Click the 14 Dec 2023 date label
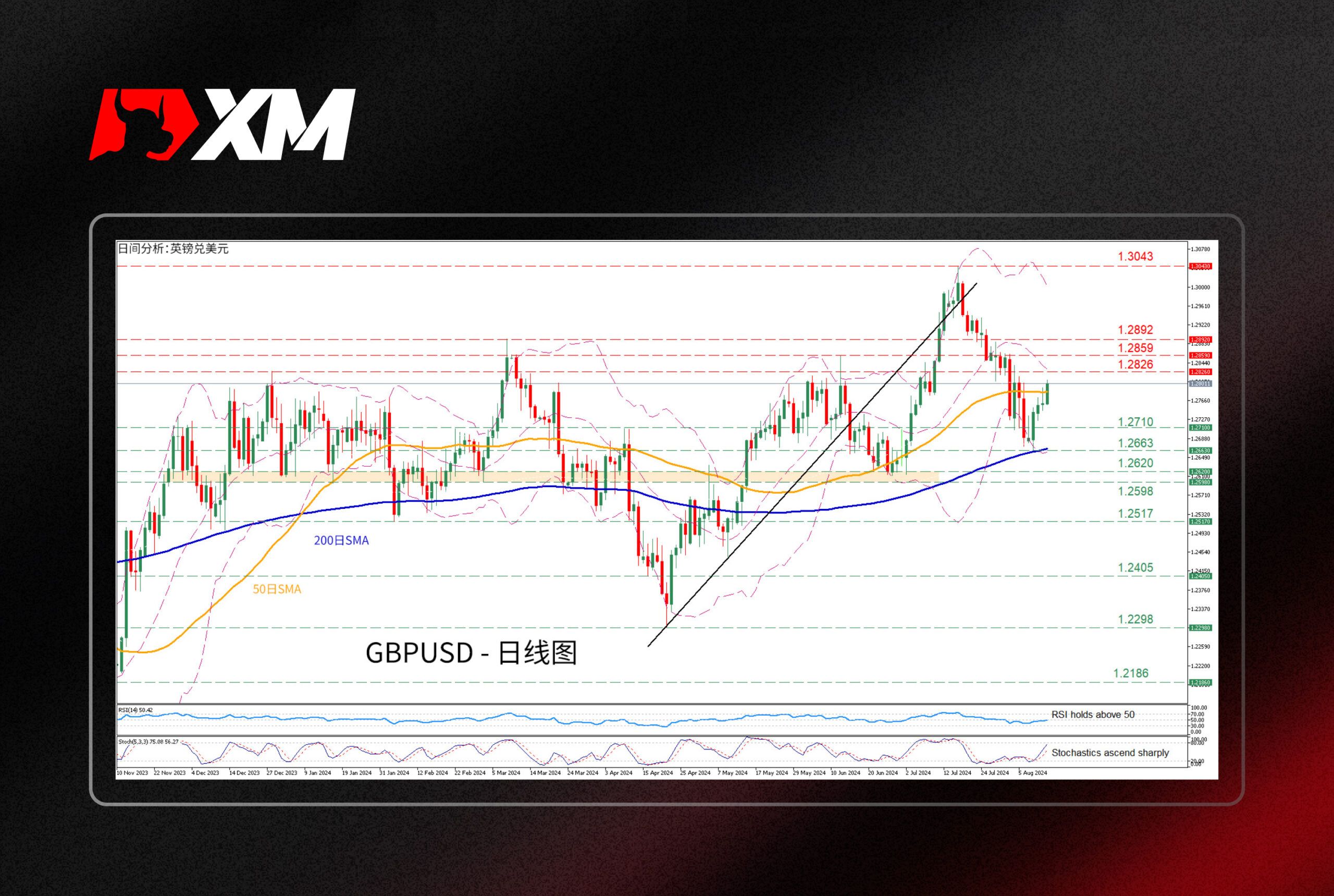1334x896 pixels. coord(244,773)
